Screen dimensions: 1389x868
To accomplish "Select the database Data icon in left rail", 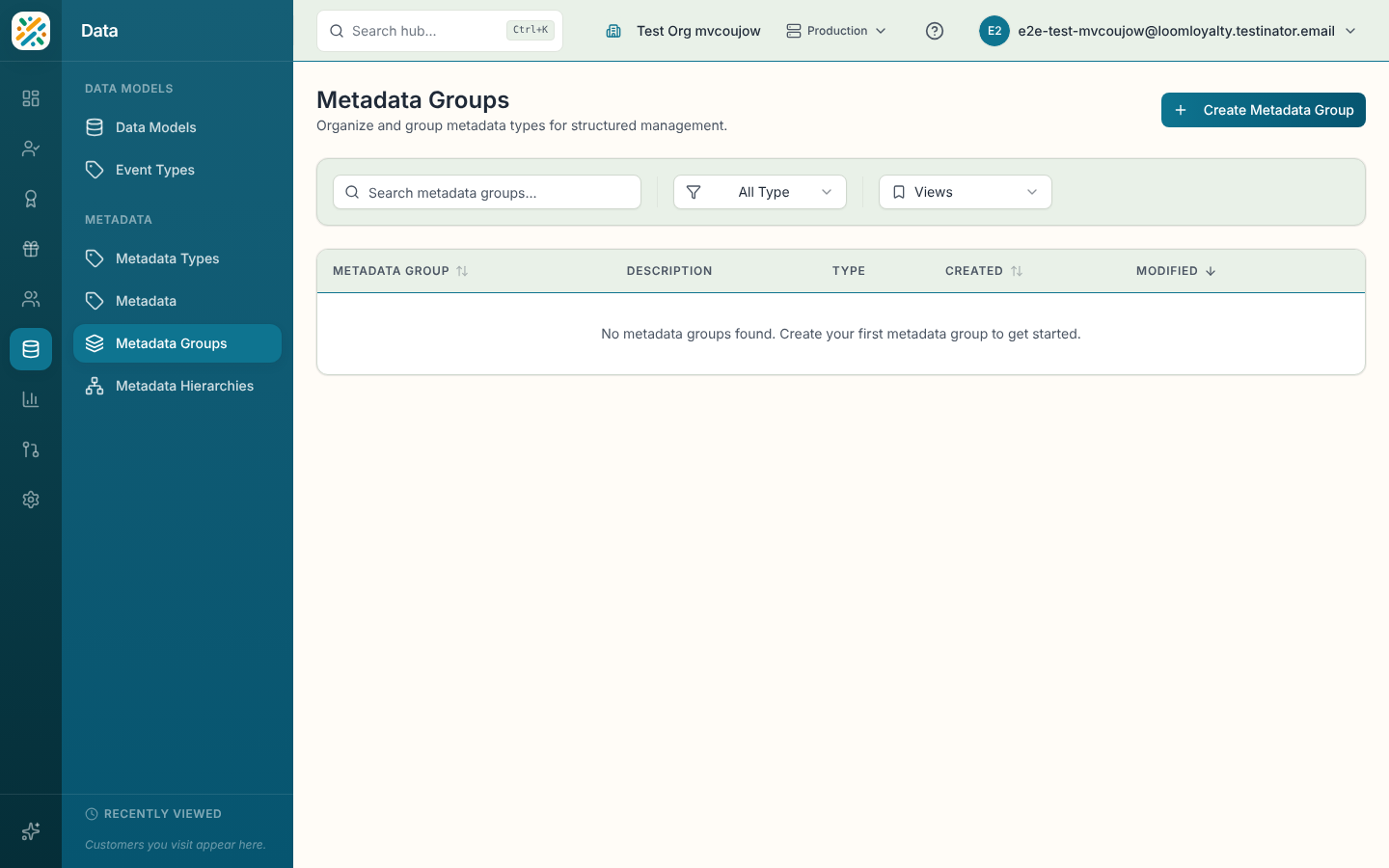I will 31,349.
